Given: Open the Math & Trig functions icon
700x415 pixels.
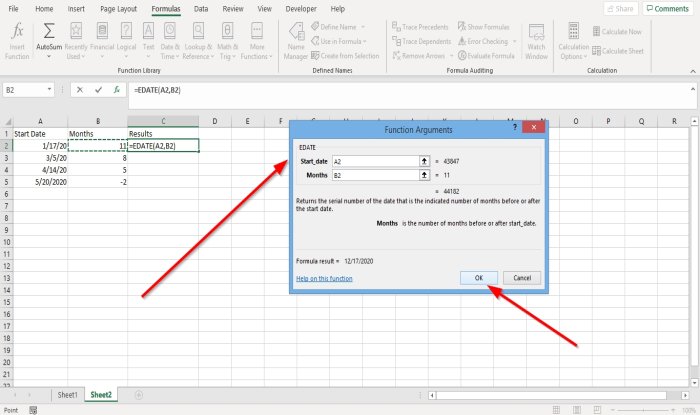Looking at the screenshot, I should click(227, 31).
